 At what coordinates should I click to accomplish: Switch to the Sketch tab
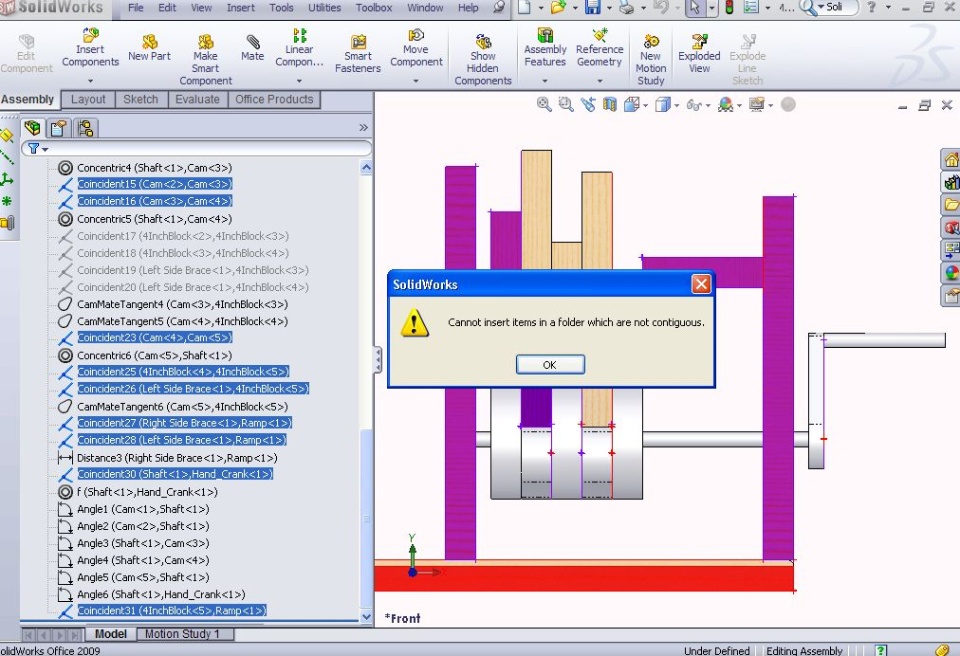(x=140, y=99)
